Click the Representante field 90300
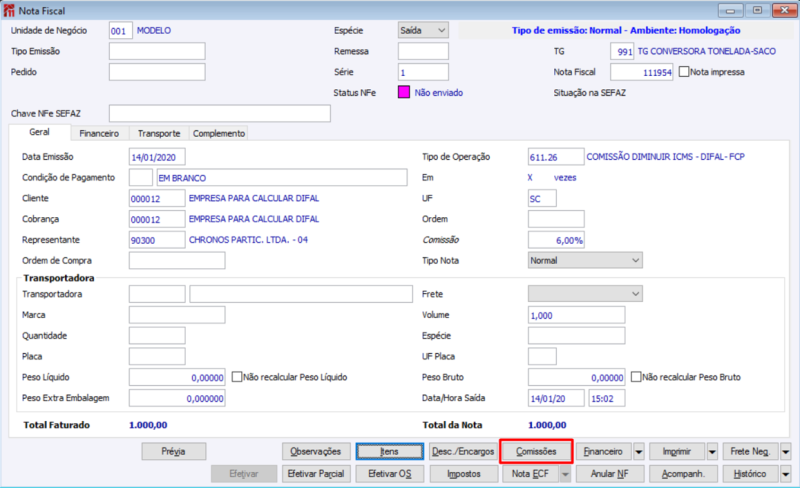800x488 pixels. (157, 240)
